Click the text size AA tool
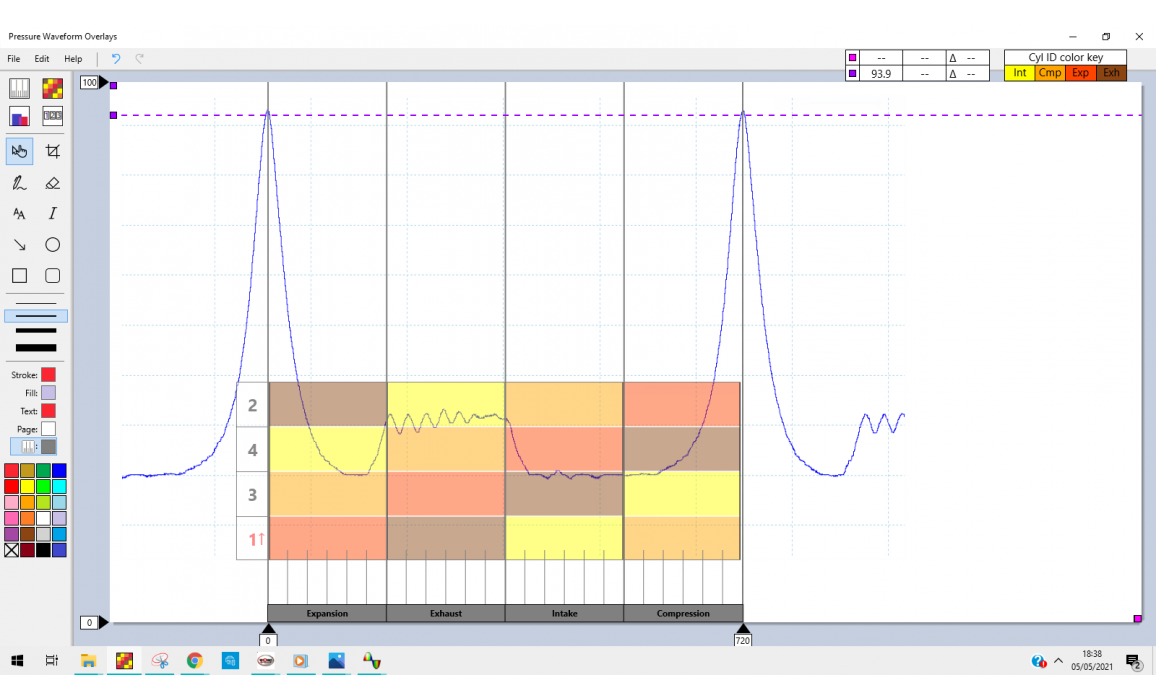 pyautogui.click(x=19, y=214)
